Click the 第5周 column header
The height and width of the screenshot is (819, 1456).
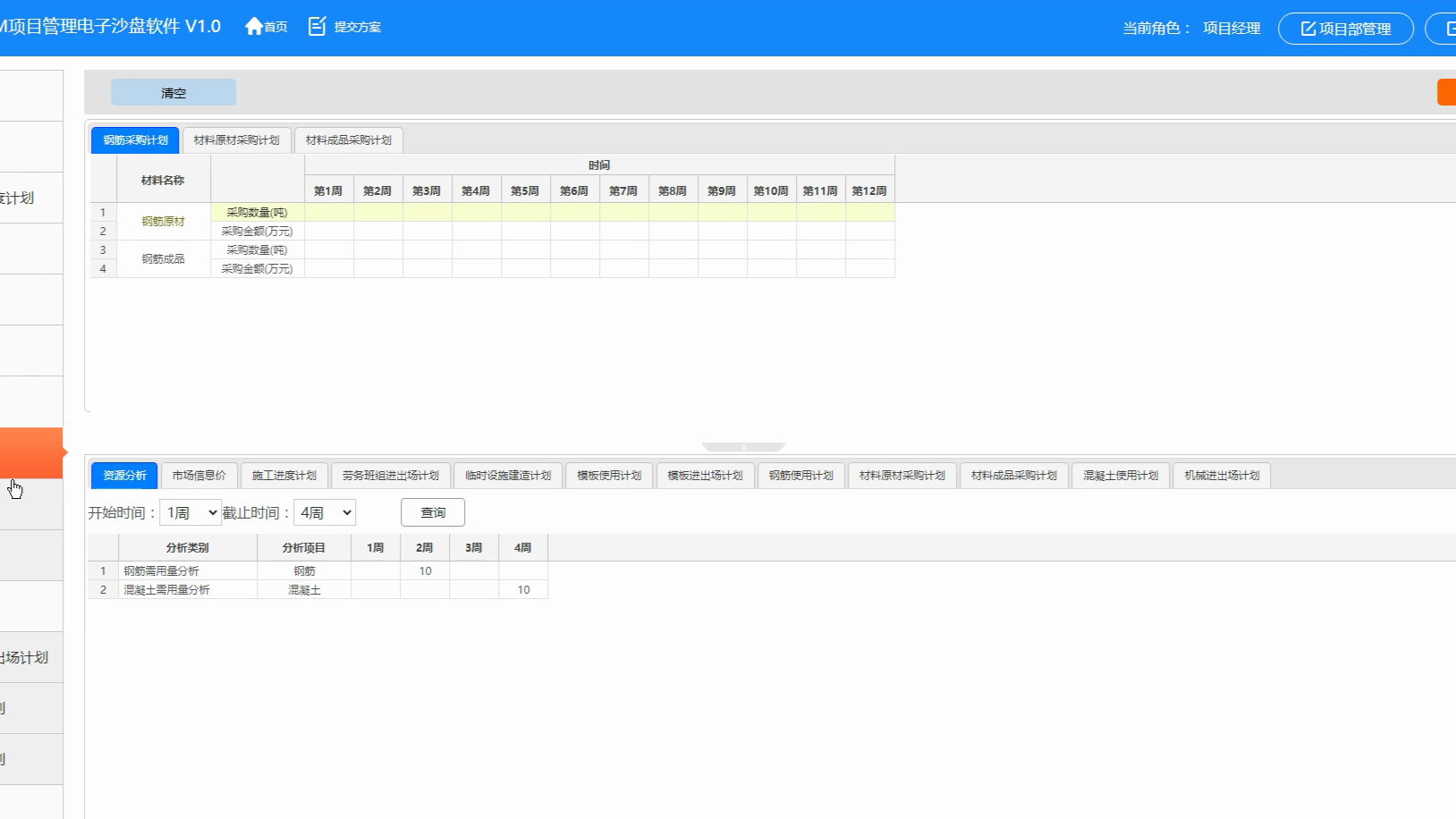(x=526, y=190)
